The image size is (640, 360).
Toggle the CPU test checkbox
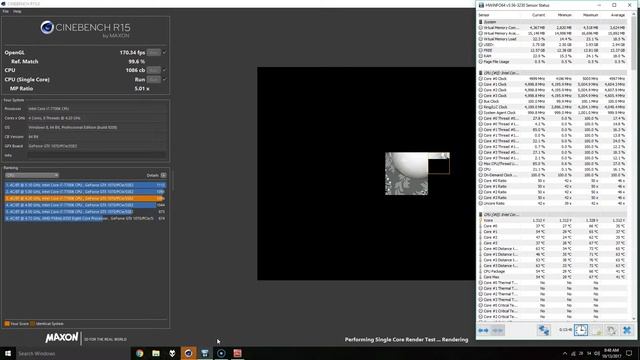164,70
